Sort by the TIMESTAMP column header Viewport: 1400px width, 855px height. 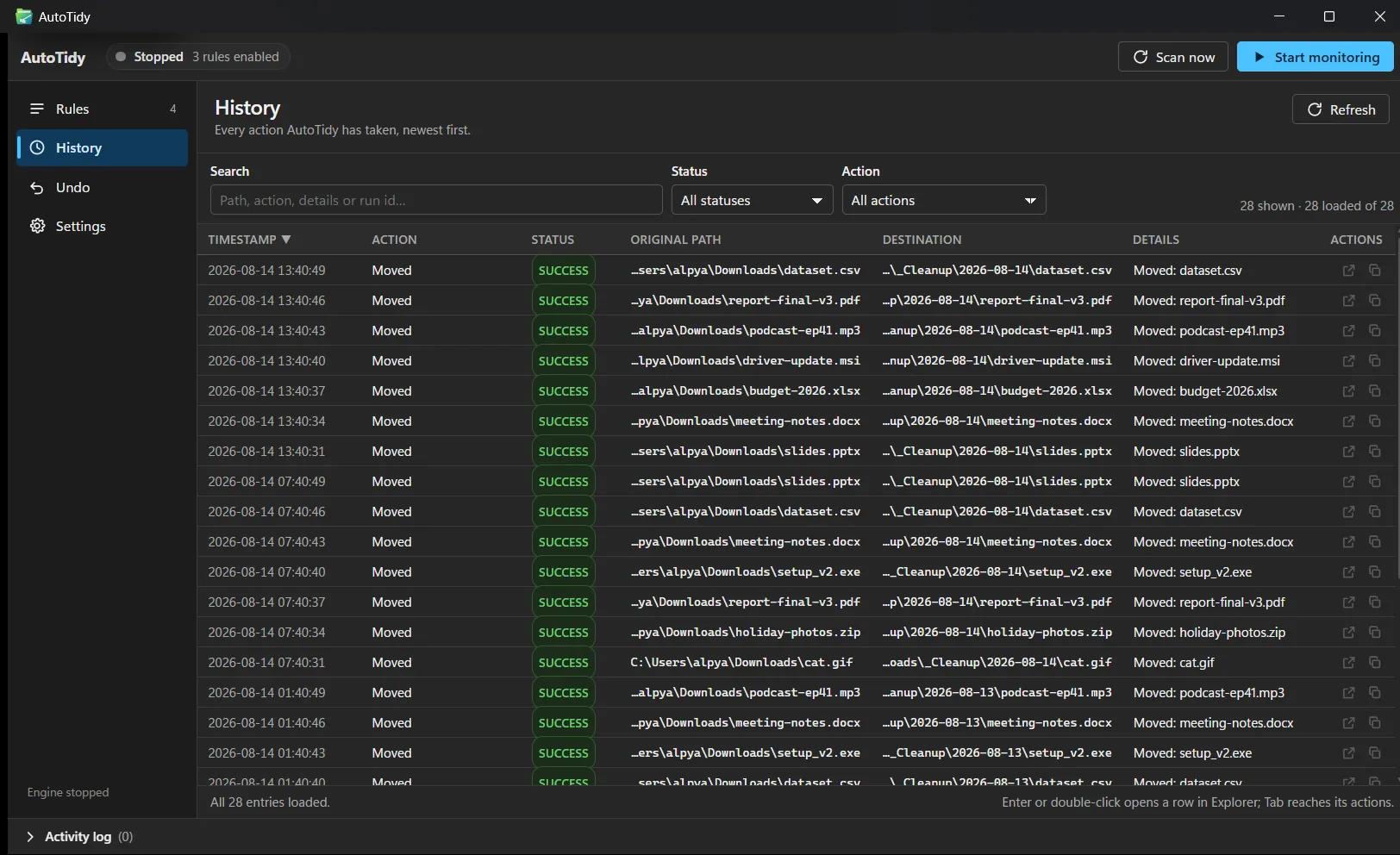click(249, 240)
